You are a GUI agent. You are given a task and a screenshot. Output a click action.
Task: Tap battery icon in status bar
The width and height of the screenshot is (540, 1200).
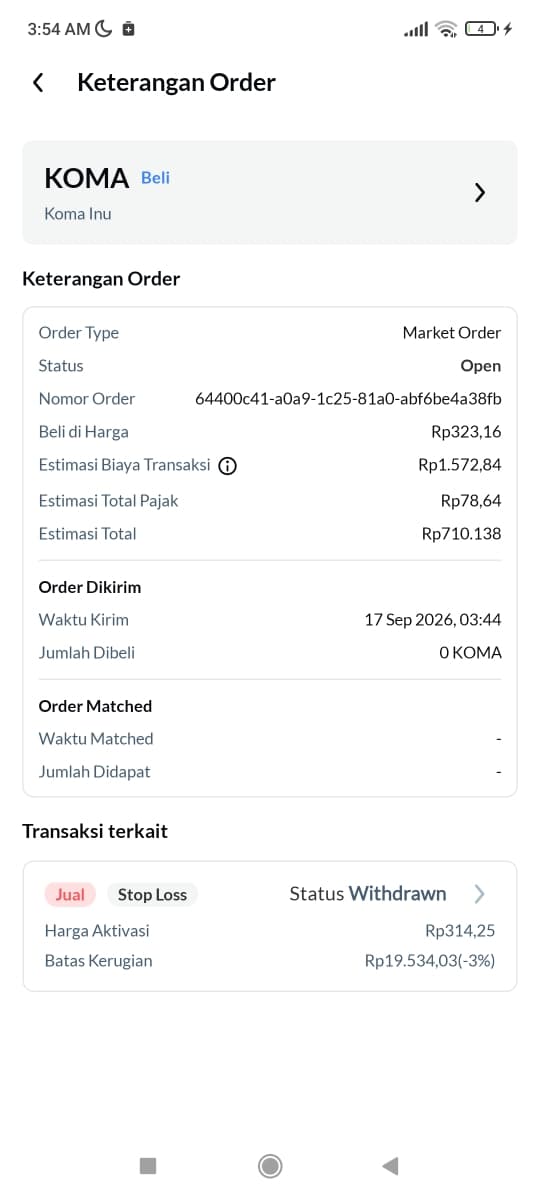point(484,29)
